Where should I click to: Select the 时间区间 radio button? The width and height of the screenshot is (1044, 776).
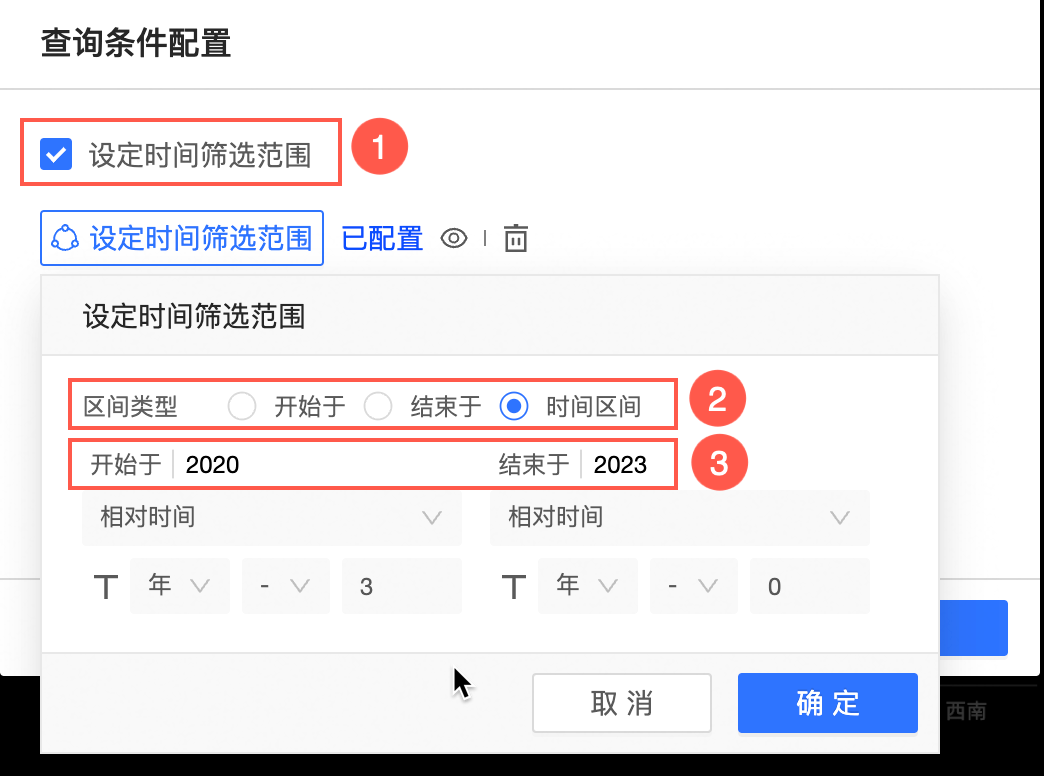514,406
